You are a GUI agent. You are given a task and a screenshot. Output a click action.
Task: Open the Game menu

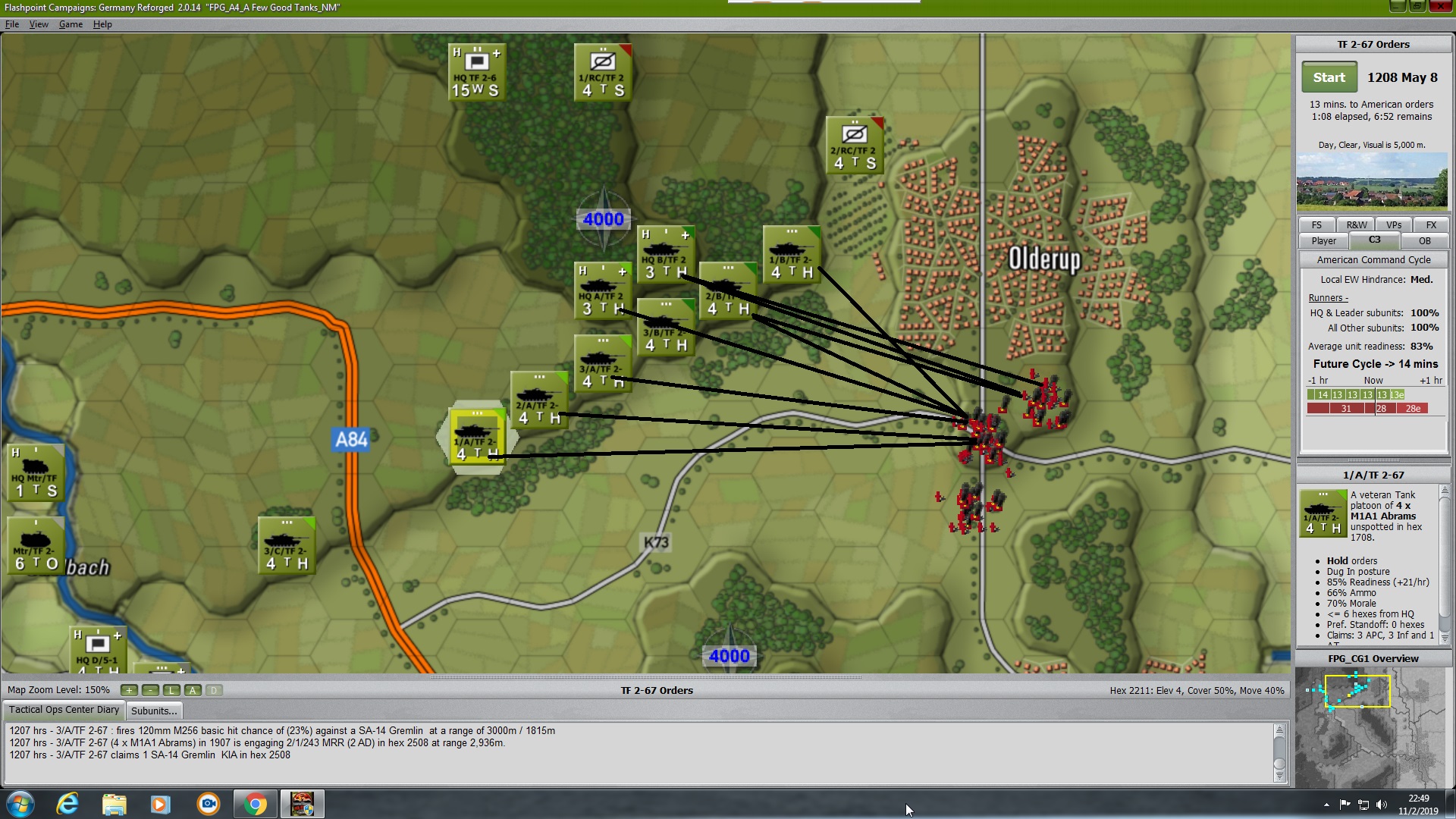pos(71,24)
